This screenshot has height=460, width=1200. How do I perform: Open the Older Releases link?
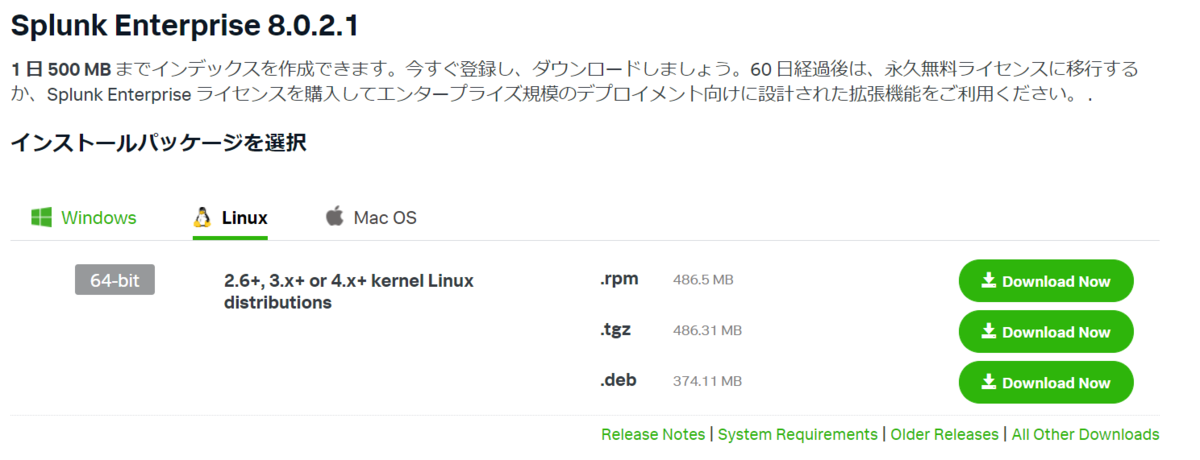(944, 434)
